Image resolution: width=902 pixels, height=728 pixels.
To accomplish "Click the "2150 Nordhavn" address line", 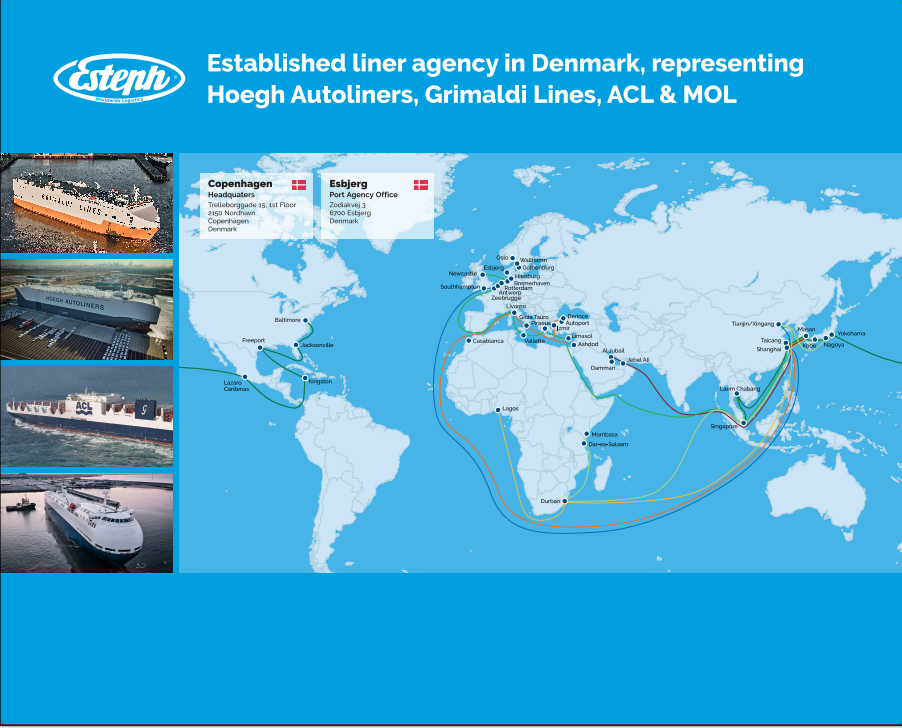I will pos(231,213).
